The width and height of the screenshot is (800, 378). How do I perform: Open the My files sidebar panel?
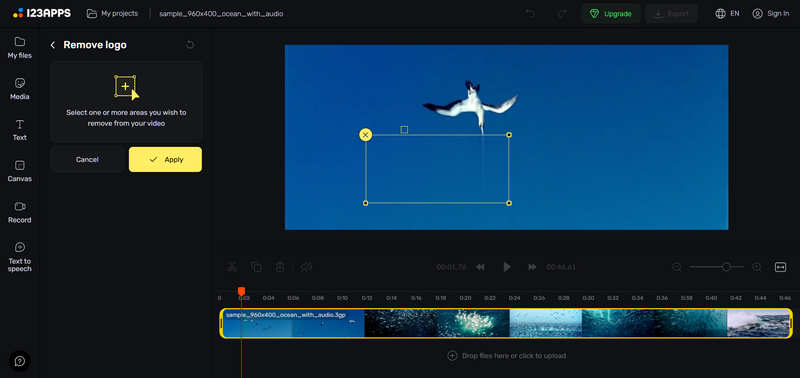tap(19, 47)
